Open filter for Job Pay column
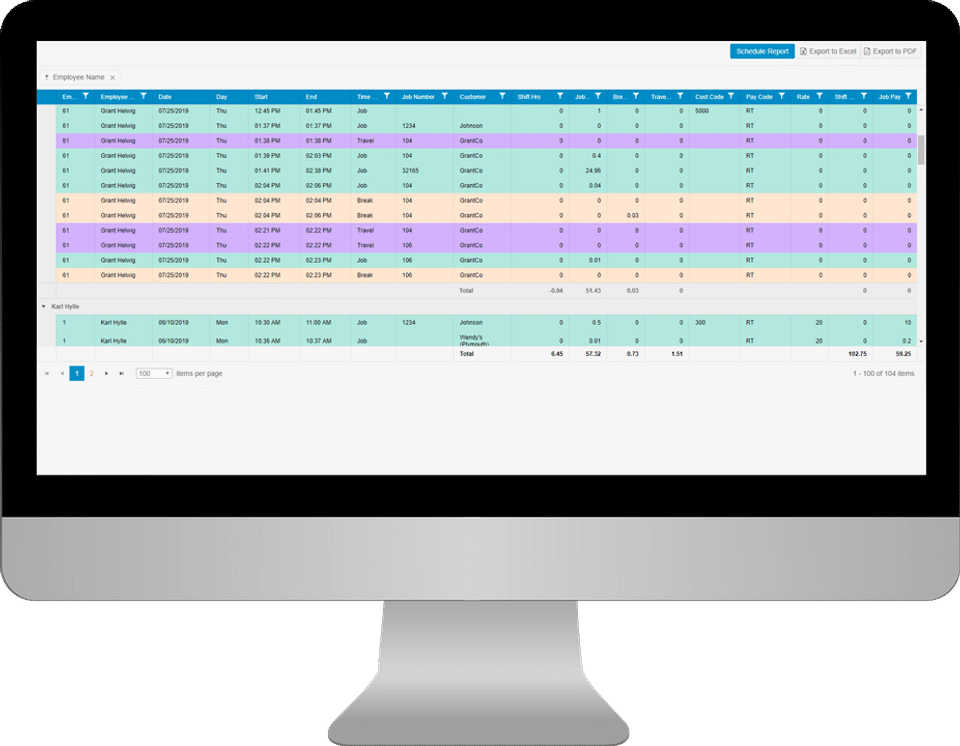Screen dimensions: 960x746 [x=908, y=96]
